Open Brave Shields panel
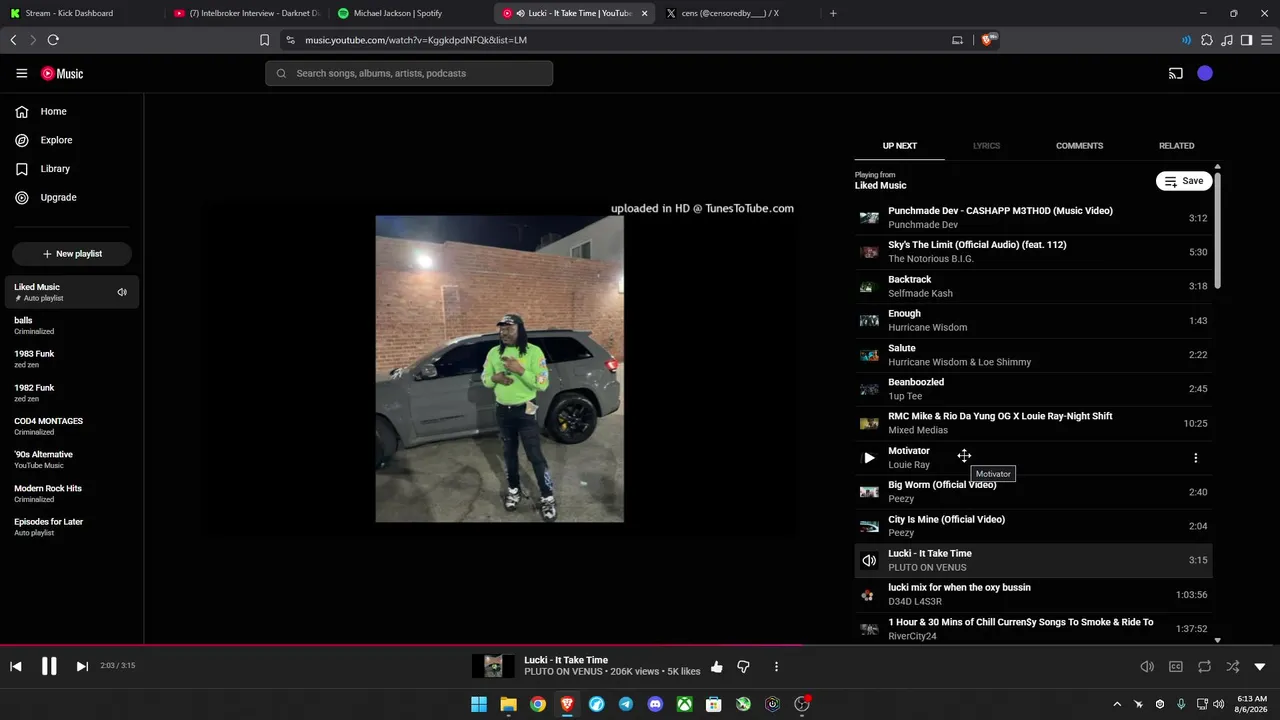This screenshot has height=720, width=1280. pyautogui.click(x=990, y=40)
